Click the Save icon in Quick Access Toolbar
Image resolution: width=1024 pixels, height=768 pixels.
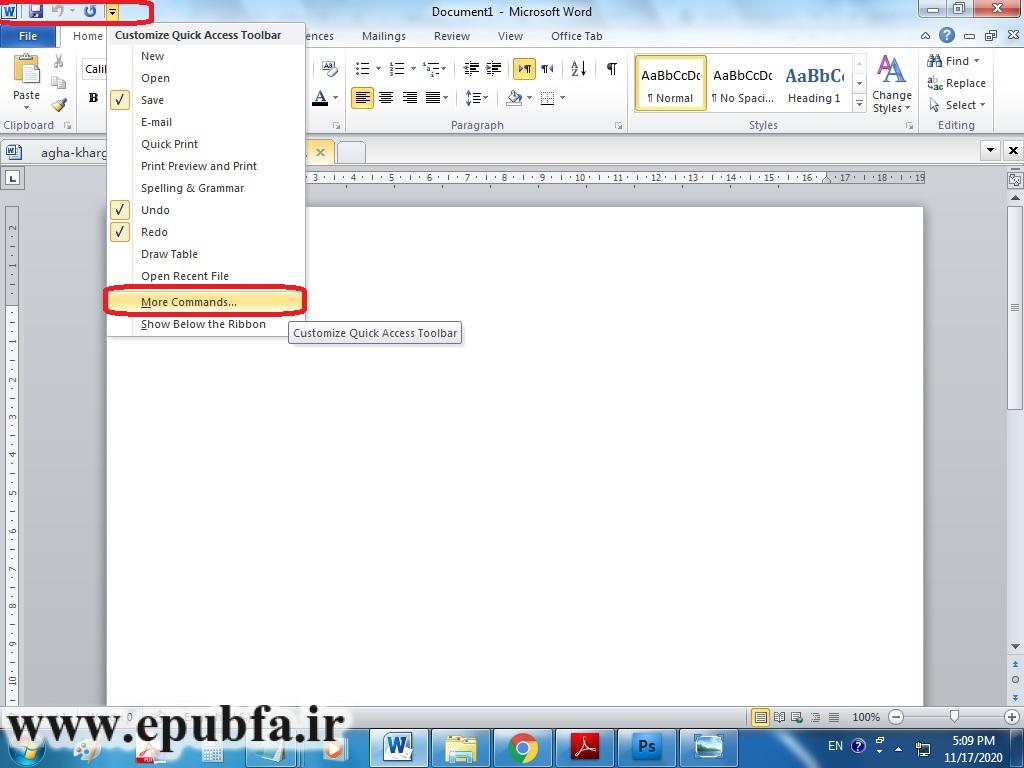[x=36, y=11]
